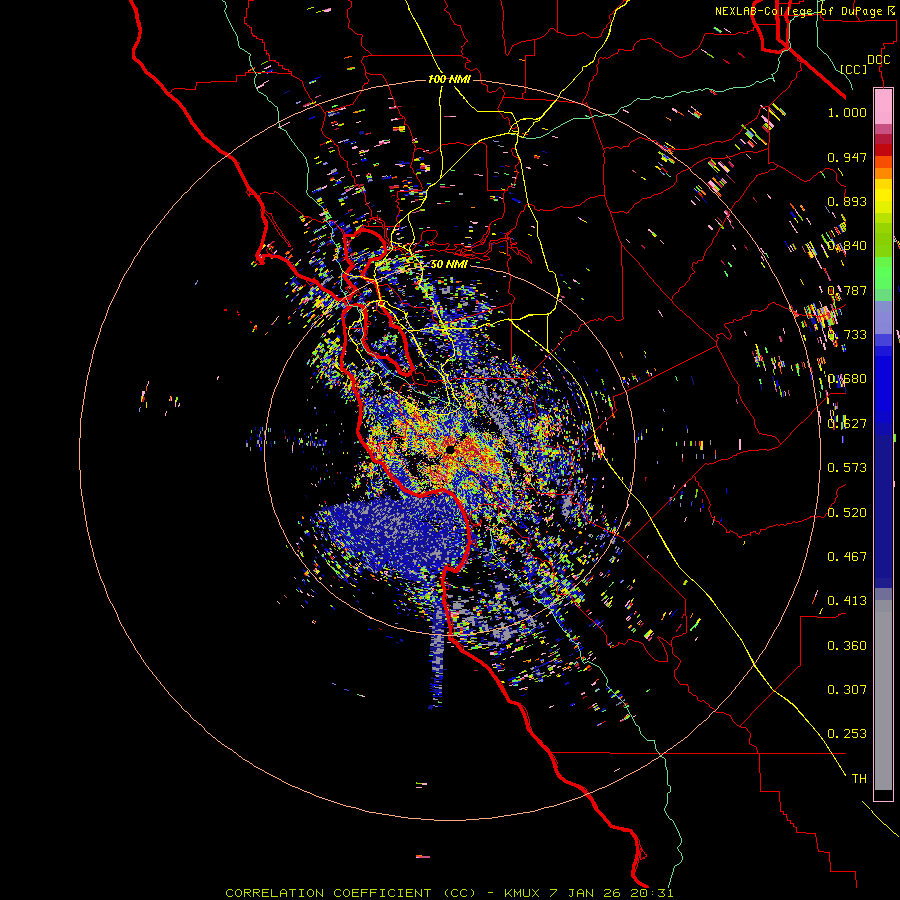Click the 0.360 color scale value

[847, 645]
